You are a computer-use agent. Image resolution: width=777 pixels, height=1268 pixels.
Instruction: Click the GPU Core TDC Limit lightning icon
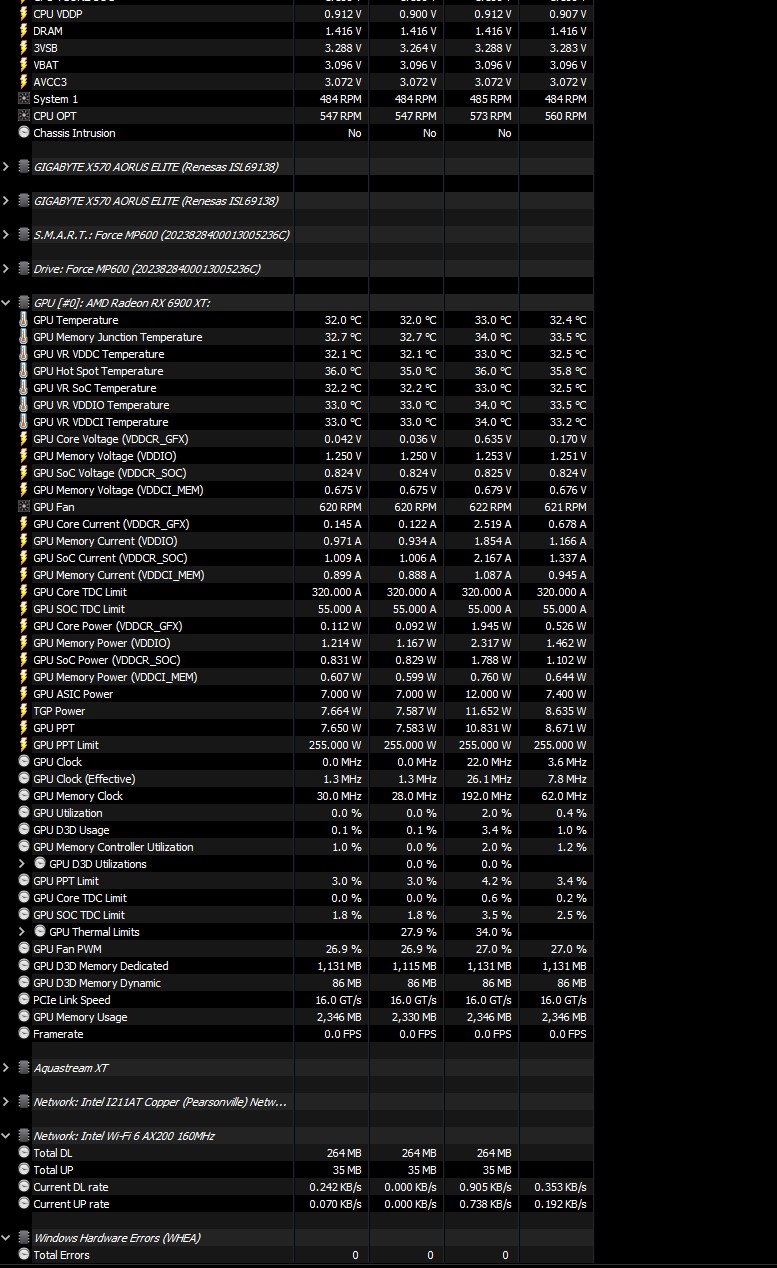(24, 592)
